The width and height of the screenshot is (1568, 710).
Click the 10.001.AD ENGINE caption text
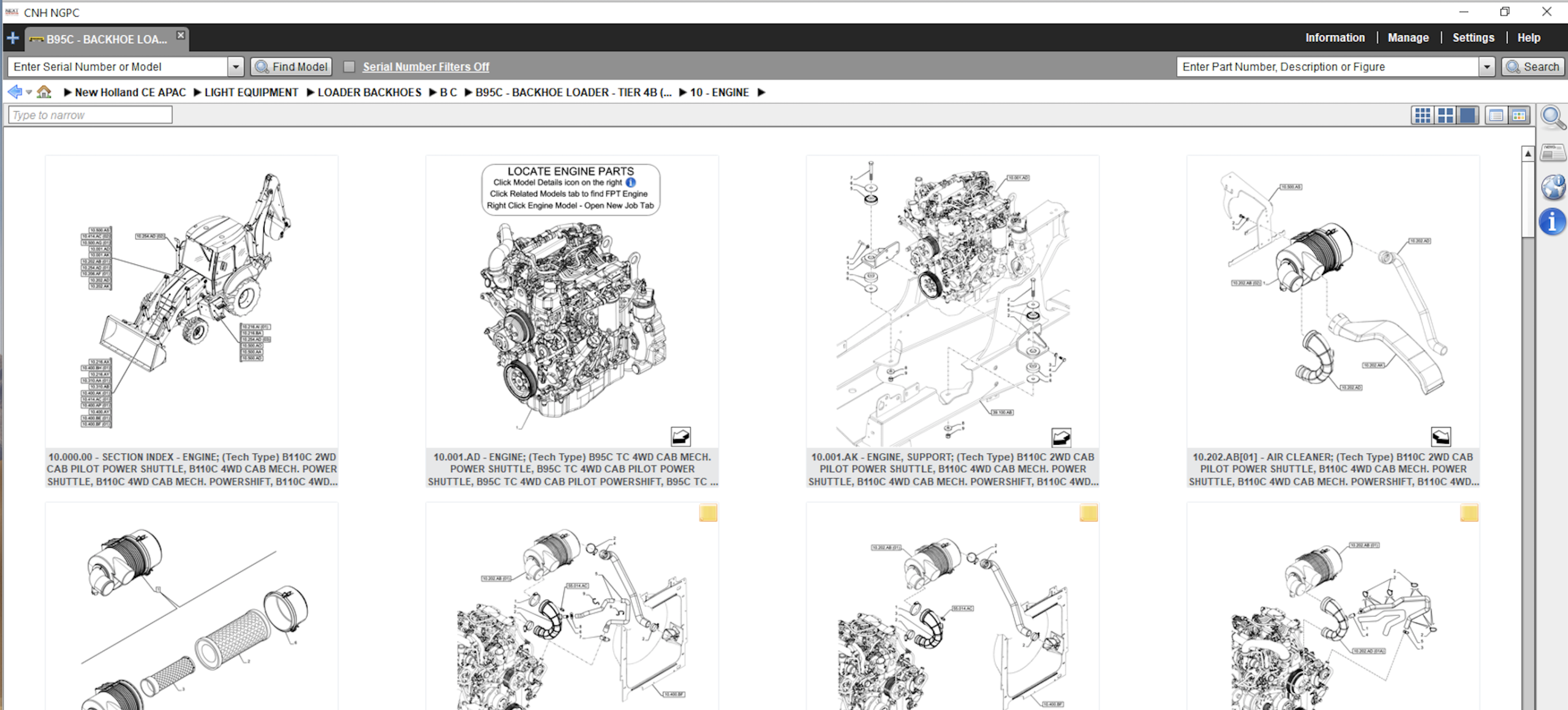click(x=572, y=469)
